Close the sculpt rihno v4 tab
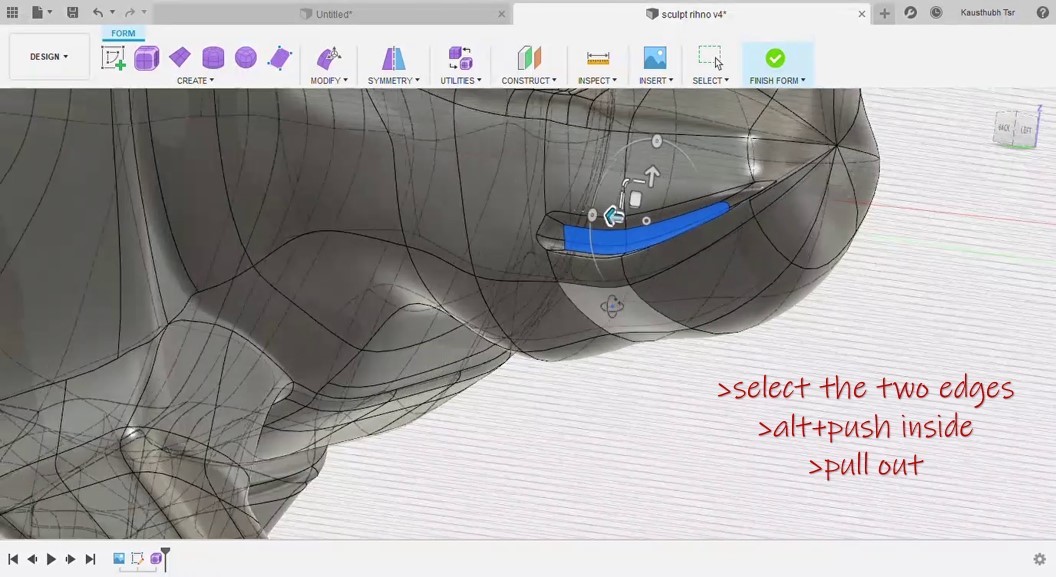The height and width of the screenshot is (577, 1056). (861, 14)
